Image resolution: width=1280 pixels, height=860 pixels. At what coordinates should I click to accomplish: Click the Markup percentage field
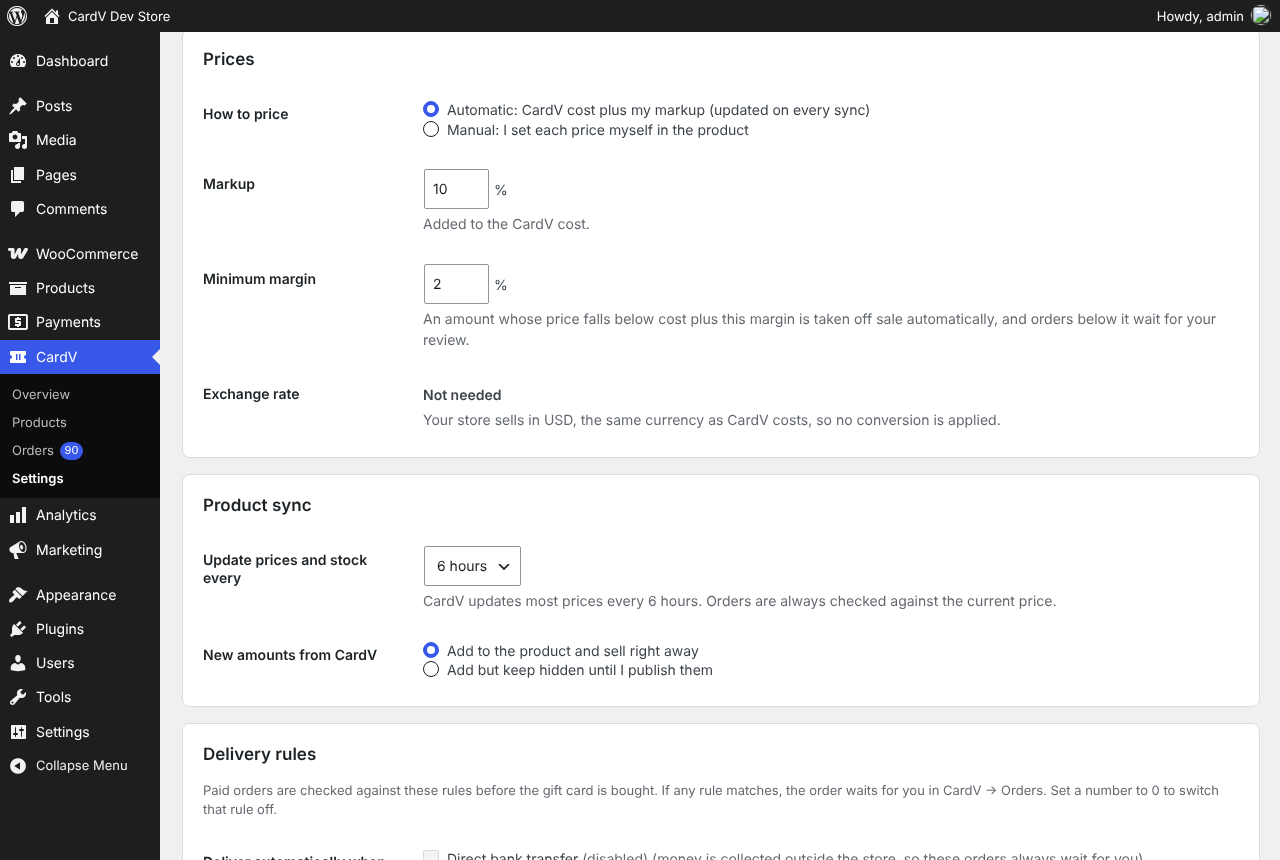(456, 189)
